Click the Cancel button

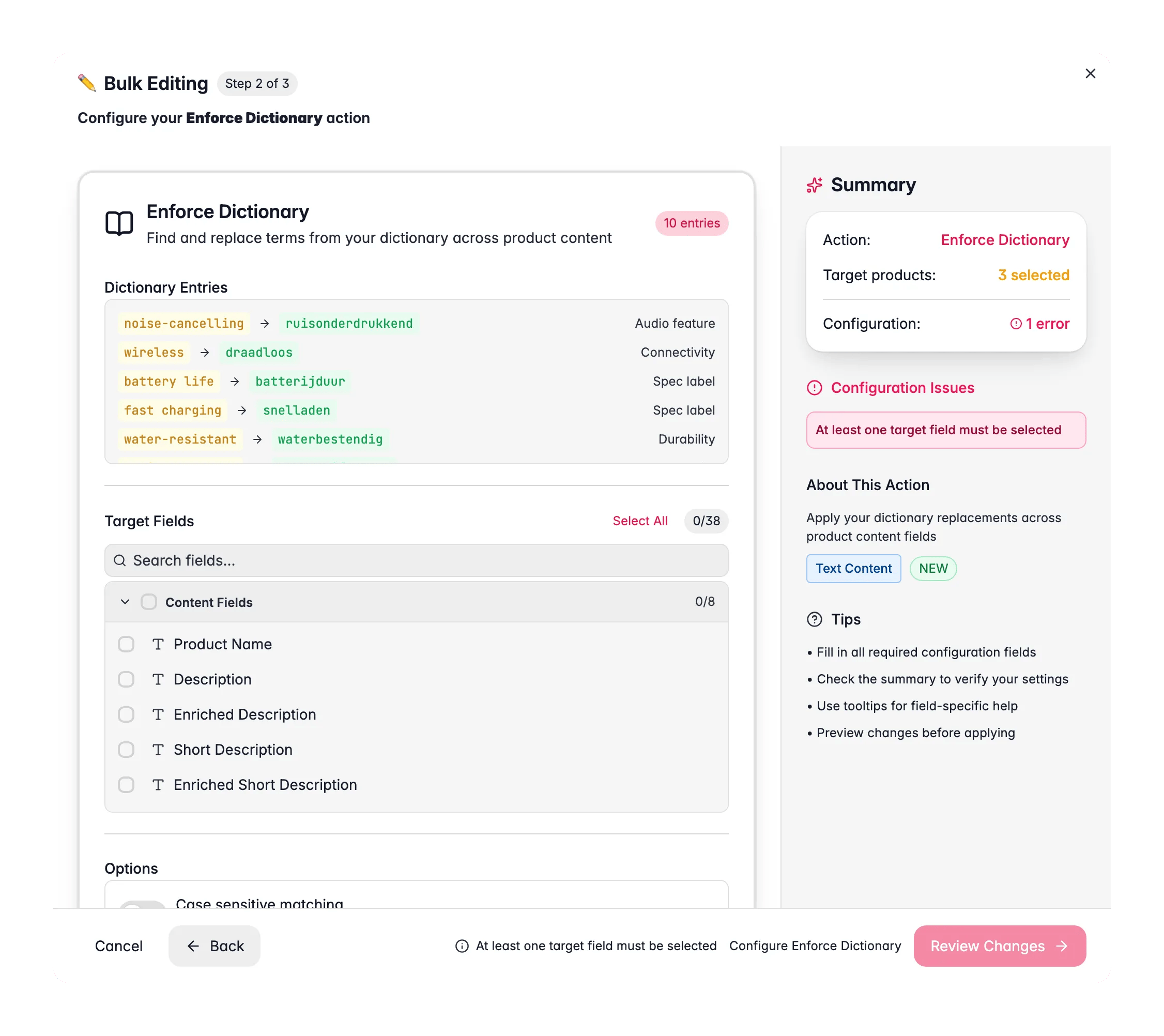click(118, 946)
